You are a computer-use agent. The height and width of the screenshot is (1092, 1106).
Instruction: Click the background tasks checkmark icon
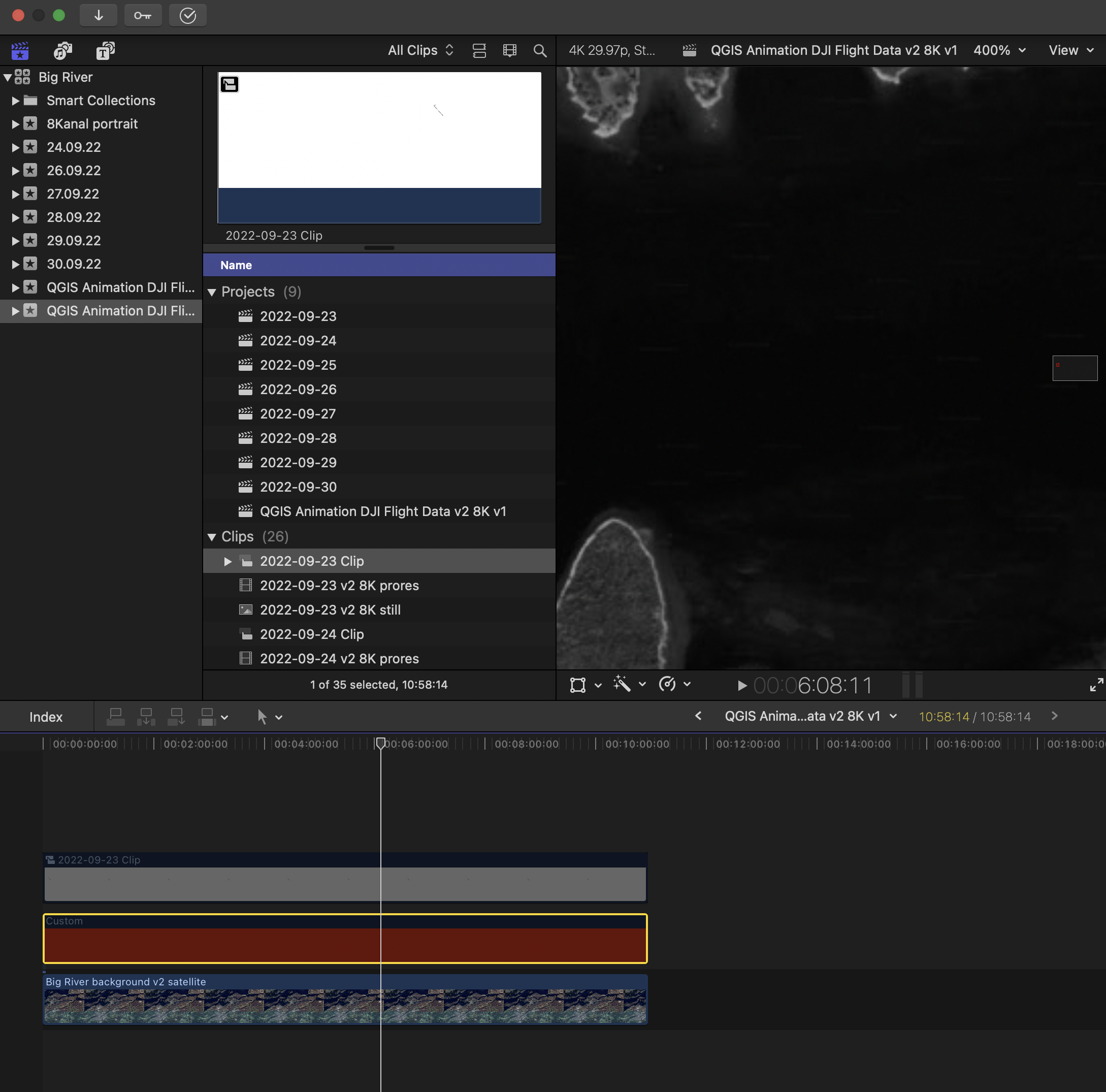(188, 15)
